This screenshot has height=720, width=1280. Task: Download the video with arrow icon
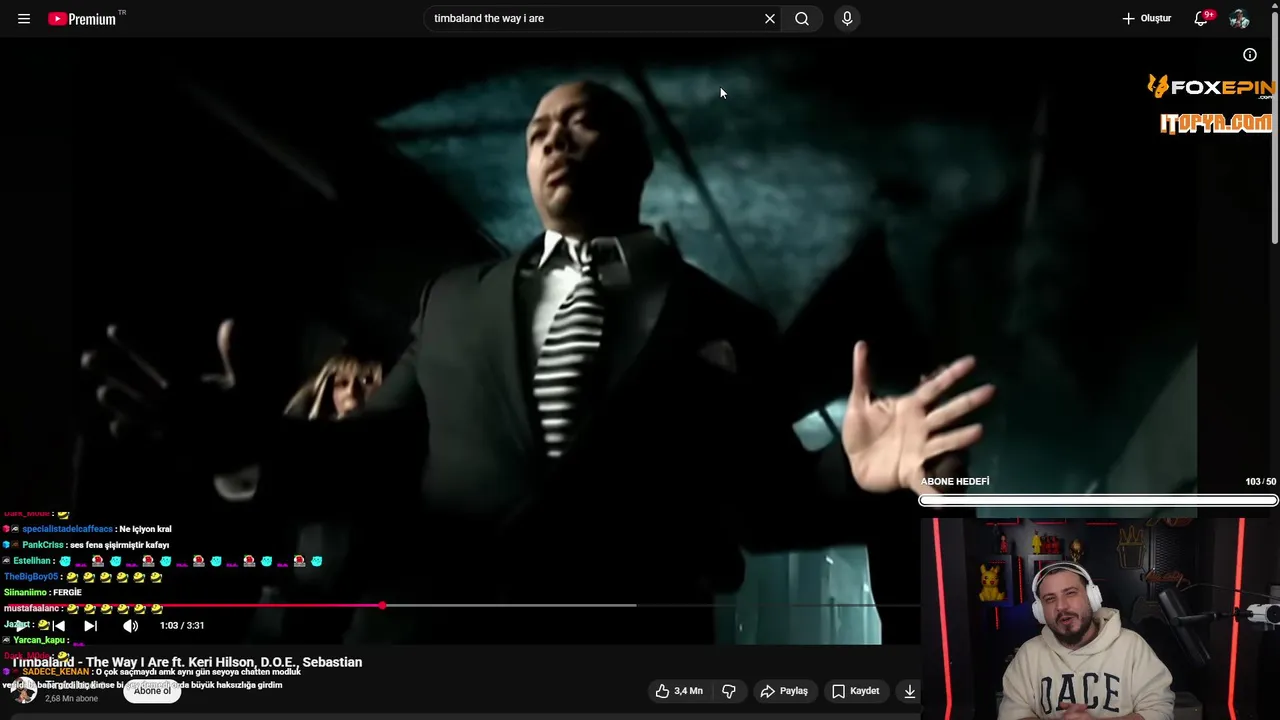coord(909,691)
